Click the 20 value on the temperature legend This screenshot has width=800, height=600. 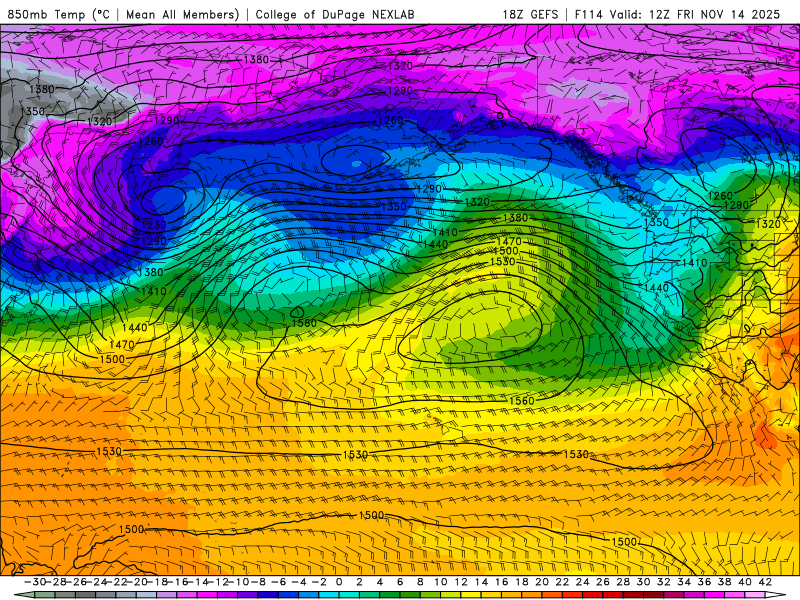542,582
